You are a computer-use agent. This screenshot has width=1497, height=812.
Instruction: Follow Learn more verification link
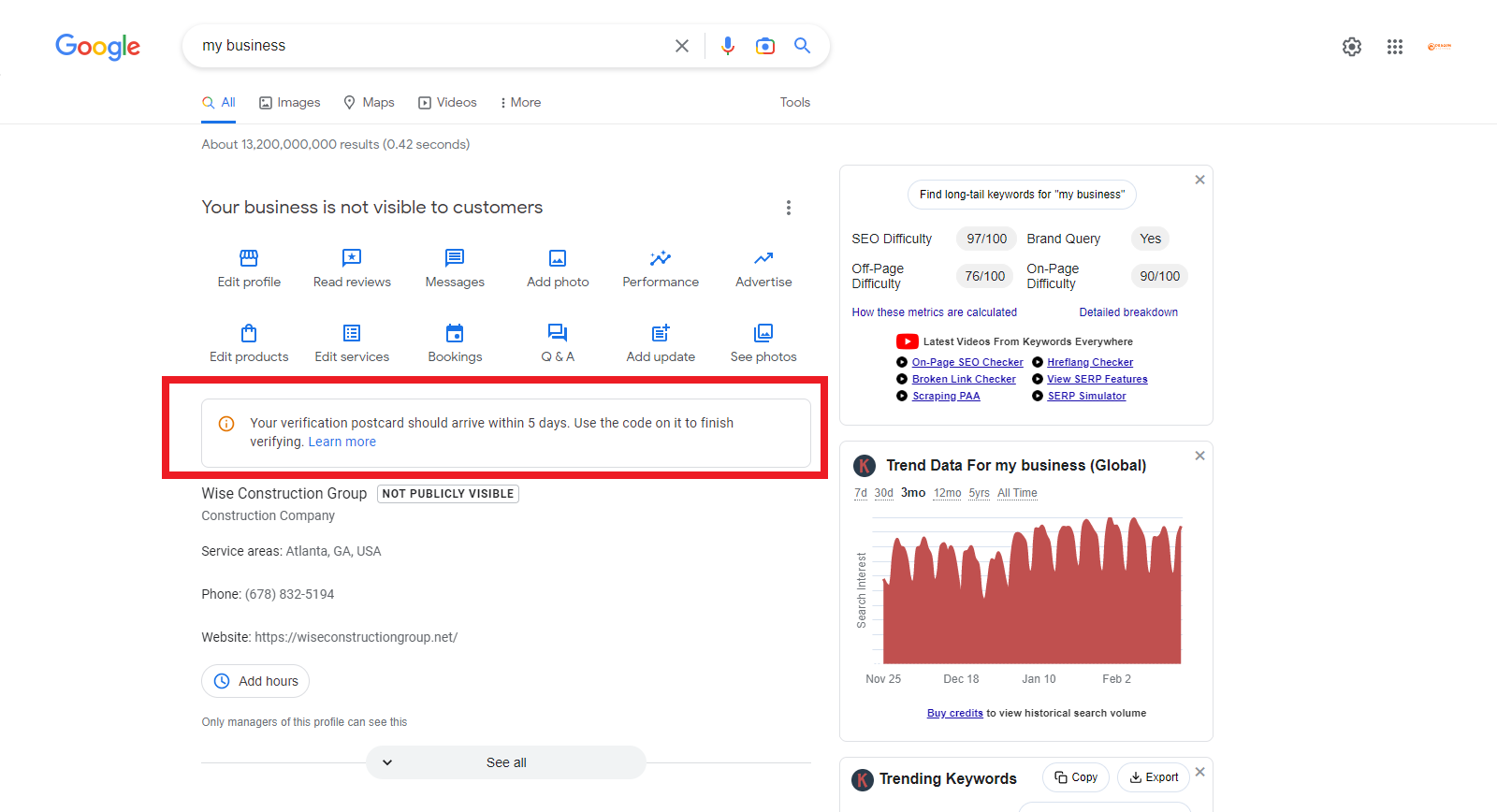click(342, 442)
